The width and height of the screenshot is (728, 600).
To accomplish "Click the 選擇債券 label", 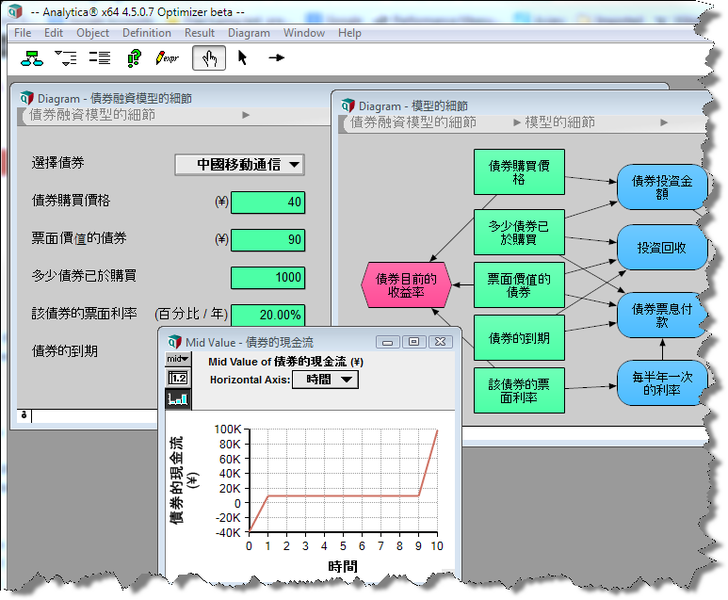I will click(58, 163).
